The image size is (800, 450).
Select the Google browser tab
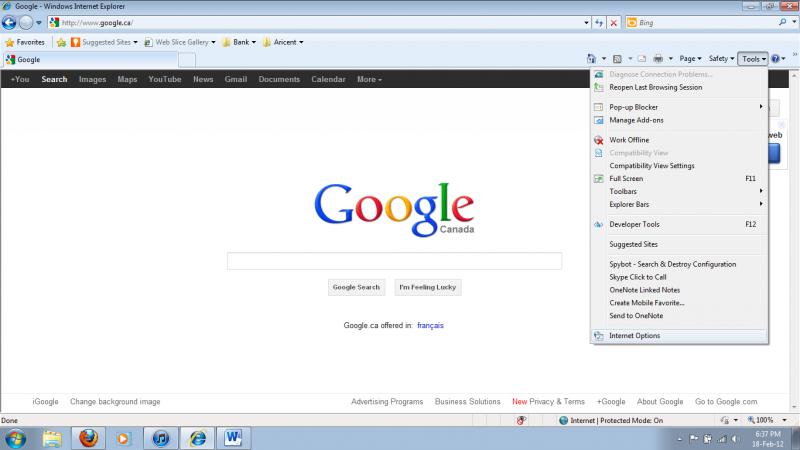(90, 60)
